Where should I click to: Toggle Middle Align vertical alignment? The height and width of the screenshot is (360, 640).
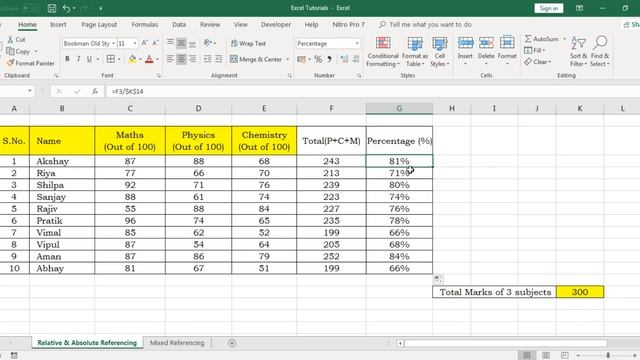pyautogui.click(x=181, y=43)
